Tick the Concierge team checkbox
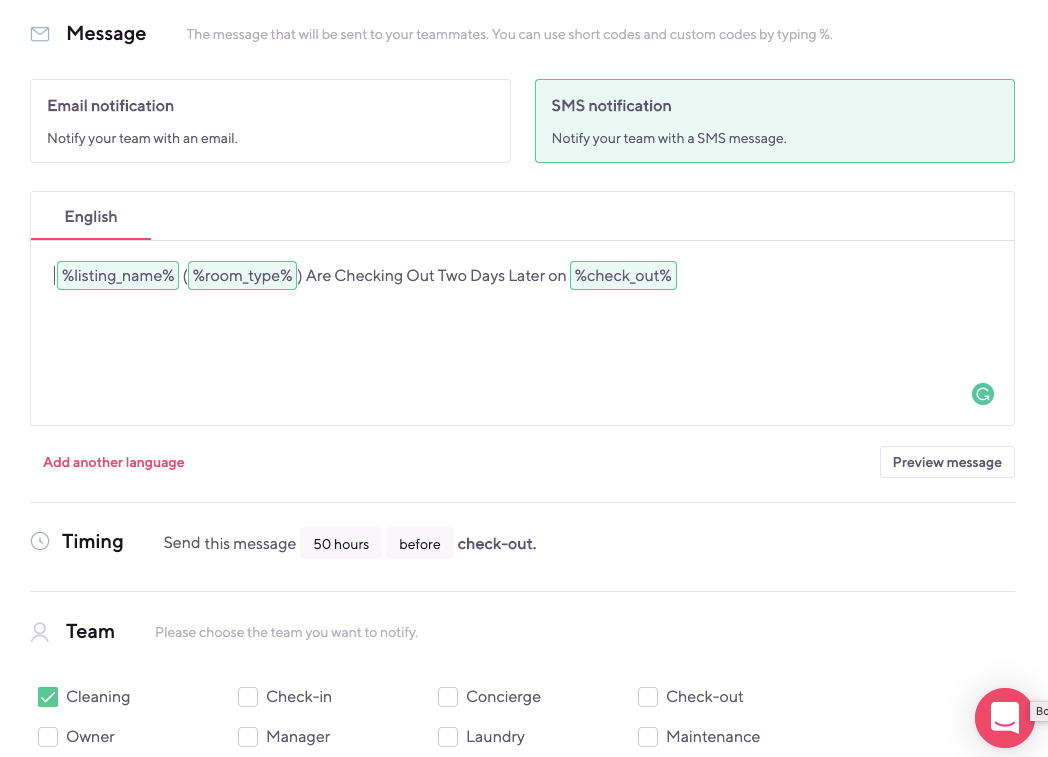The width and height of the screenshot is (1048, 757). click(448, 697)
